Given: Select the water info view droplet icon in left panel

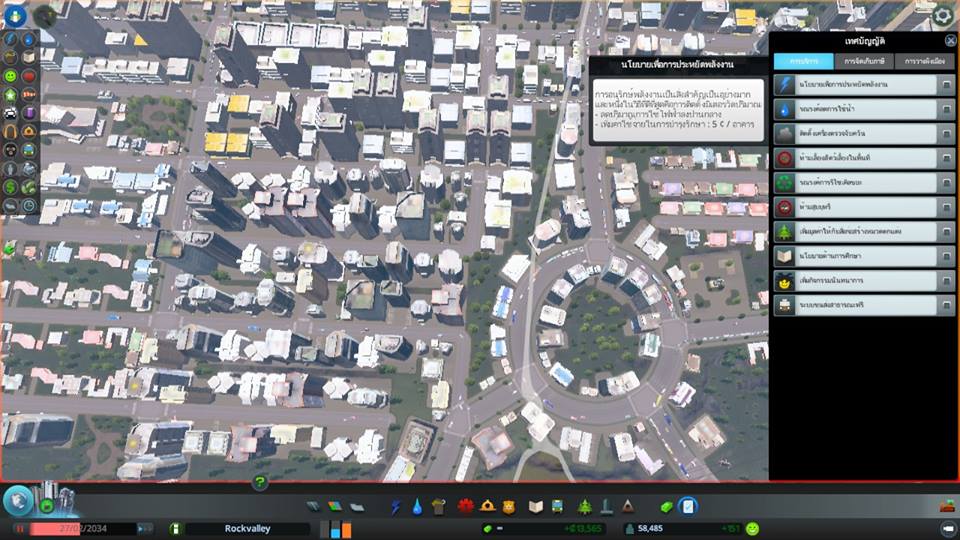Looking at the screenshot, I should coord(29,39).
